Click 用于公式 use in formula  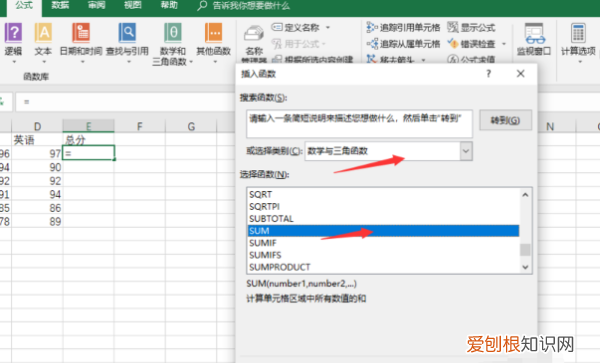(x=299, y=44)
